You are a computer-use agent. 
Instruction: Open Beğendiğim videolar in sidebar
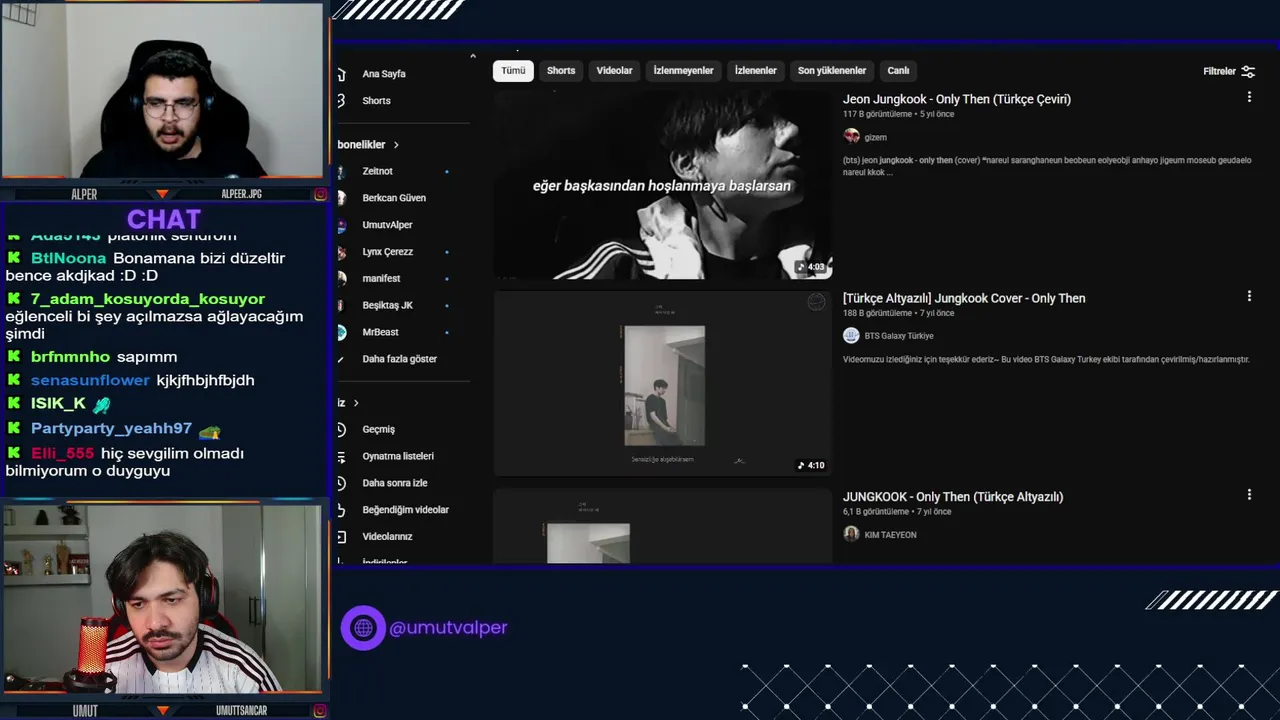(x=405, y=510)
